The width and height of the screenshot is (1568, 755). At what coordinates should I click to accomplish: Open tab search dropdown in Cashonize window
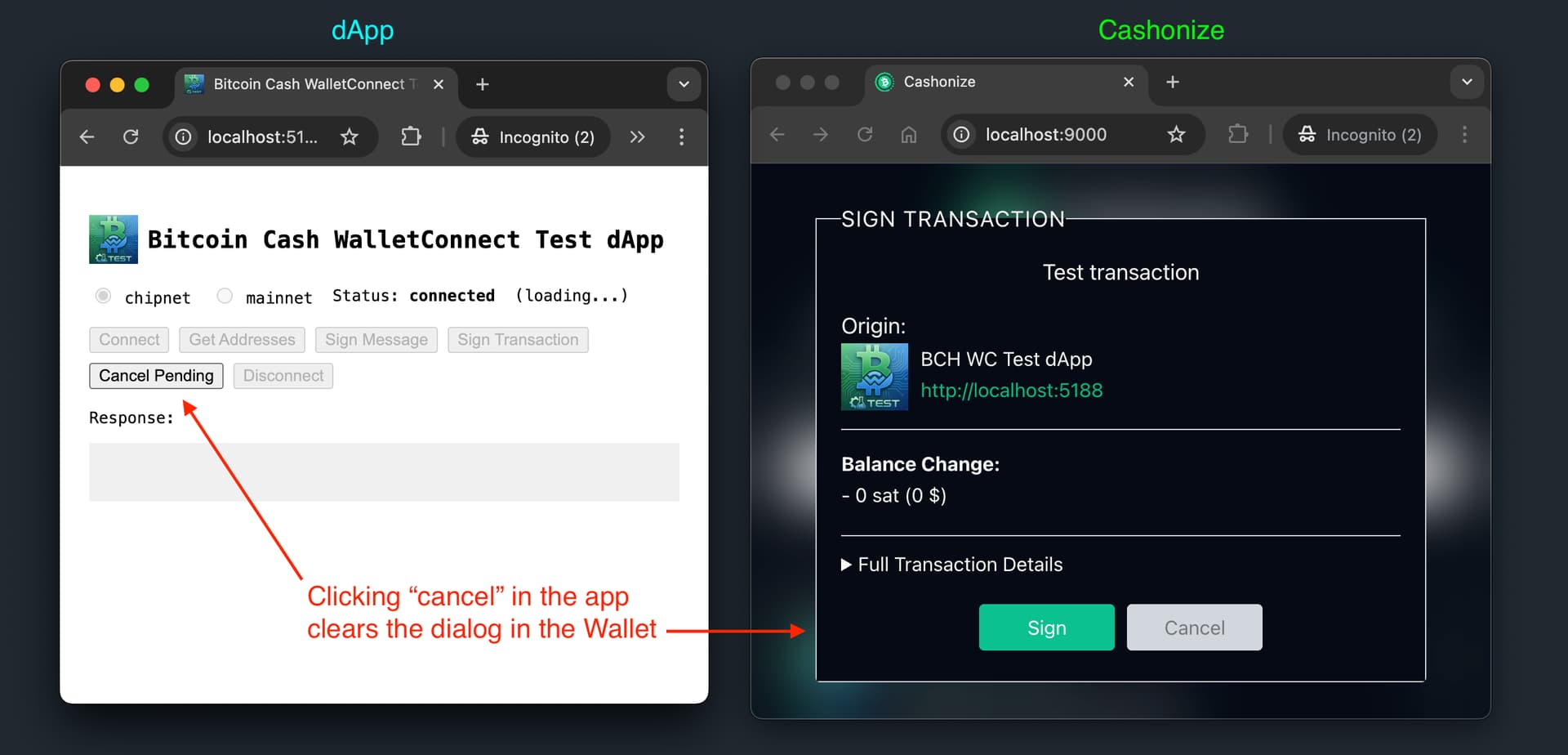(x=1466, y=82)
